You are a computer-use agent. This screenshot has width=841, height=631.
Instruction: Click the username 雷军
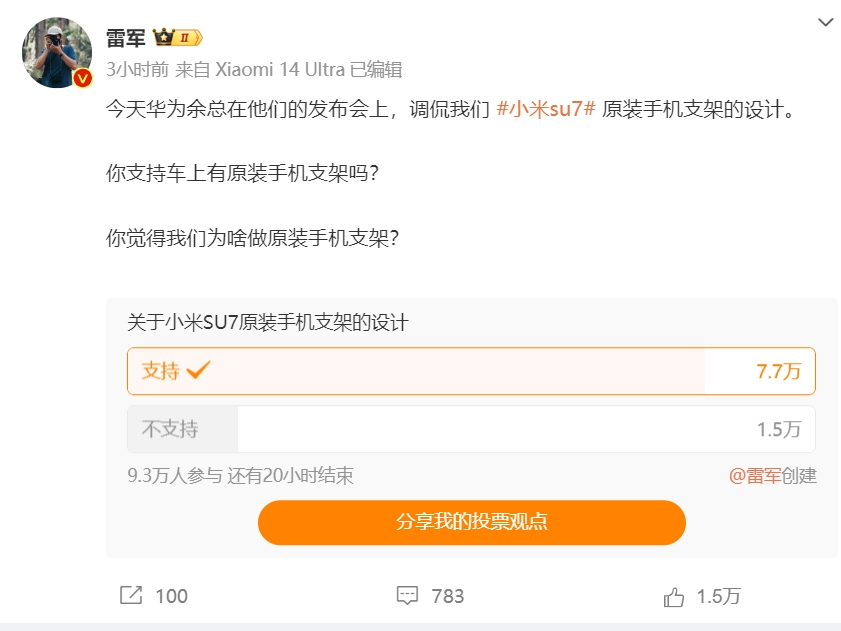(x=126, y=38)
